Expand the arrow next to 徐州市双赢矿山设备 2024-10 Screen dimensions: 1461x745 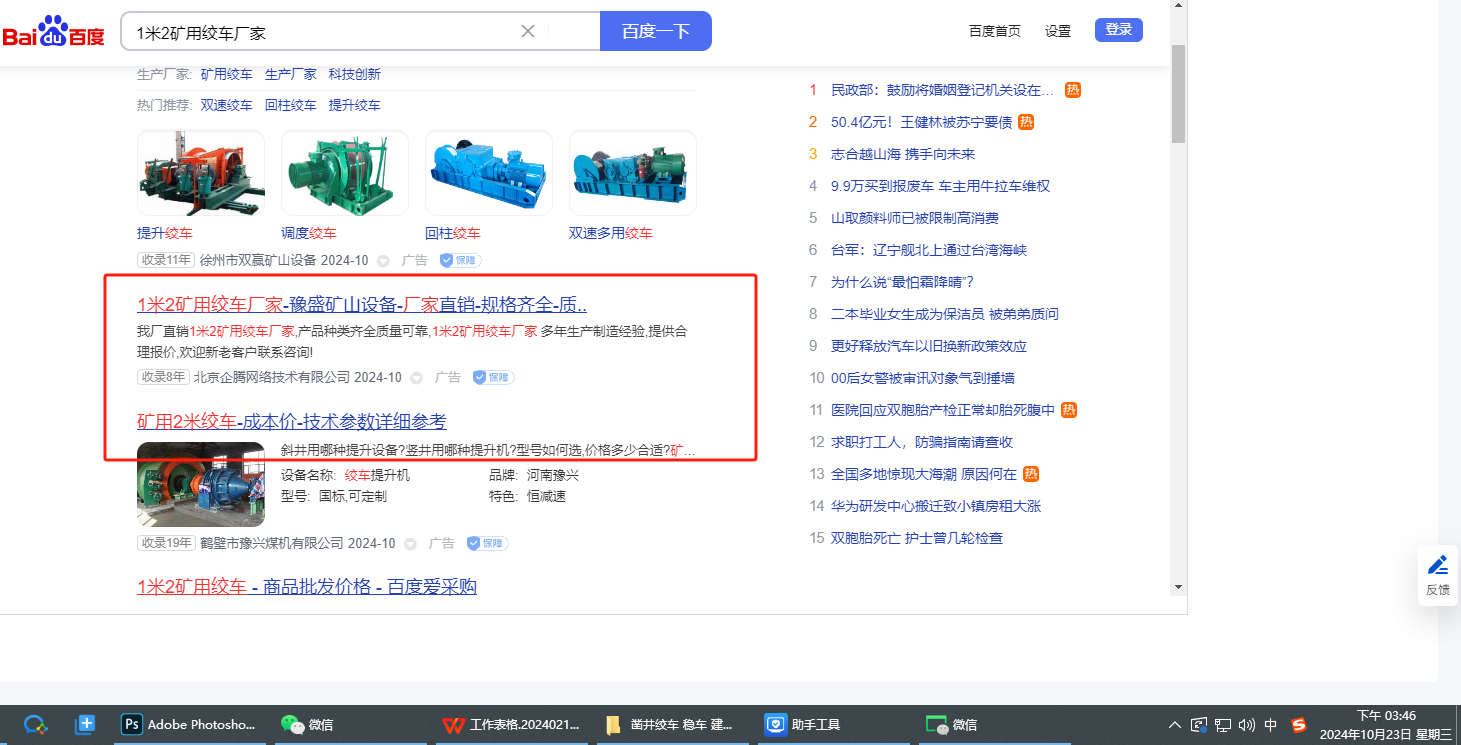click(383, 260)
